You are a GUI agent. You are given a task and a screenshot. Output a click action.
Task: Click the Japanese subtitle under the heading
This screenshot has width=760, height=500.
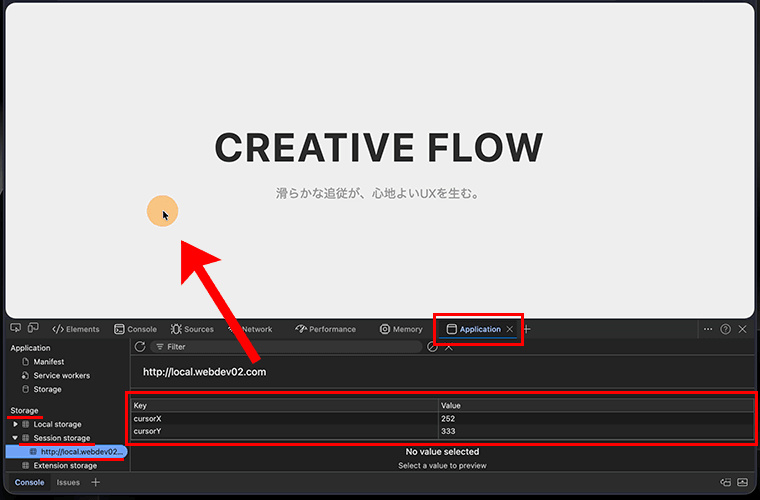[377, 193]
